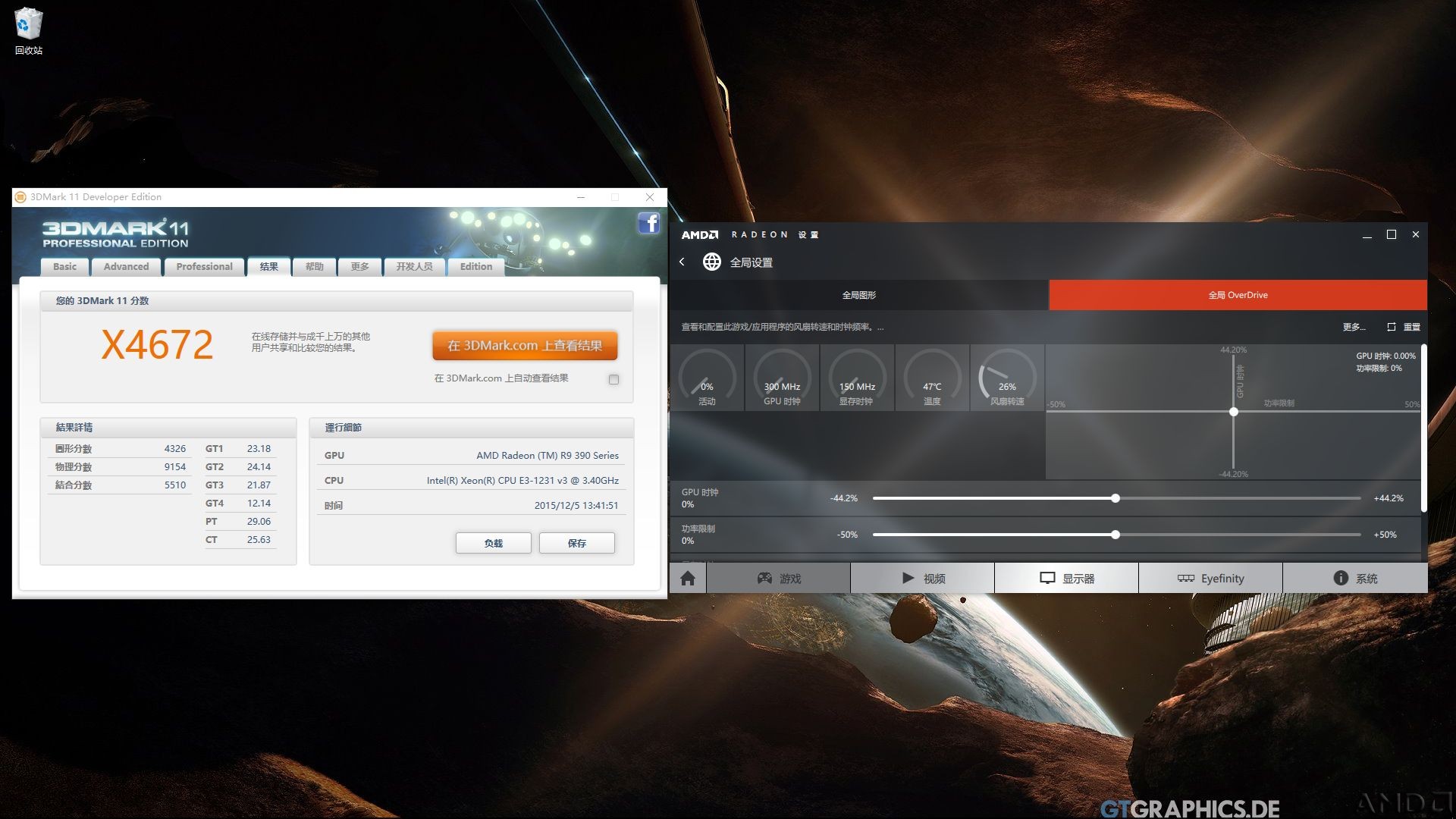Screen dimensions: 1456x819
Task: Switch to the 更多 tab in 3DMark
Action: pyautogui.click(x=359, y=267)
